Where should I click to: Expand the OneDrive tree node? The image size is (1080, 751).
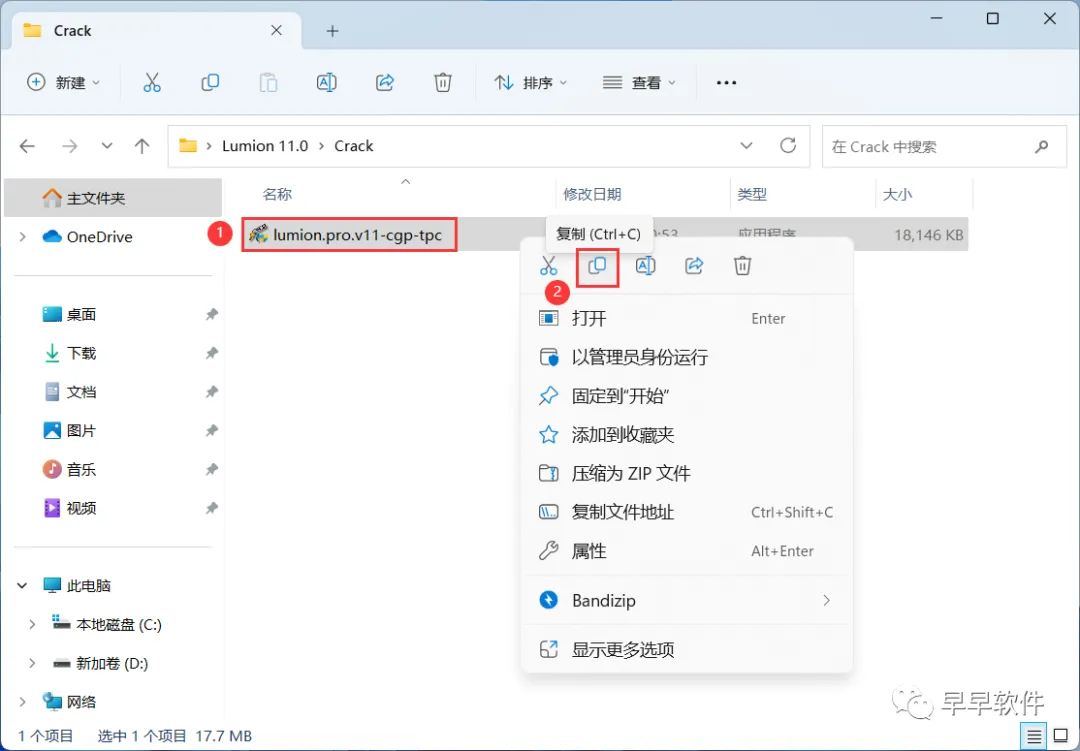tap(23, 237)
